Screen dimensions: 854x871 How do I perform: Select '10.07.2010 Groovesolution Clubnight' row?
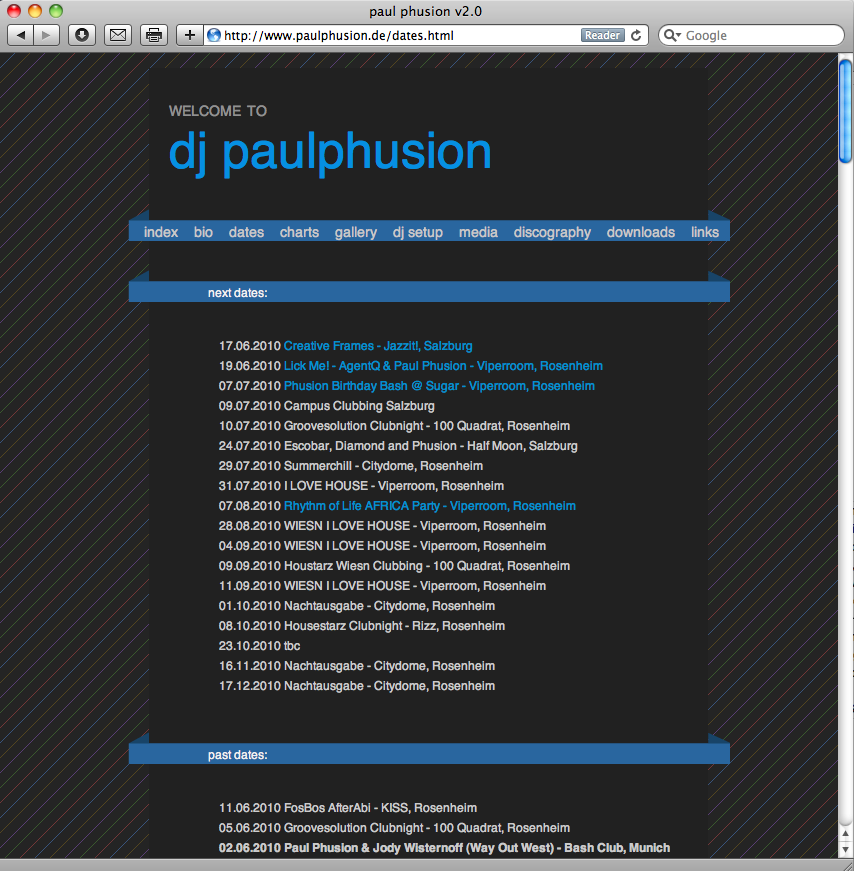(394, 426)
